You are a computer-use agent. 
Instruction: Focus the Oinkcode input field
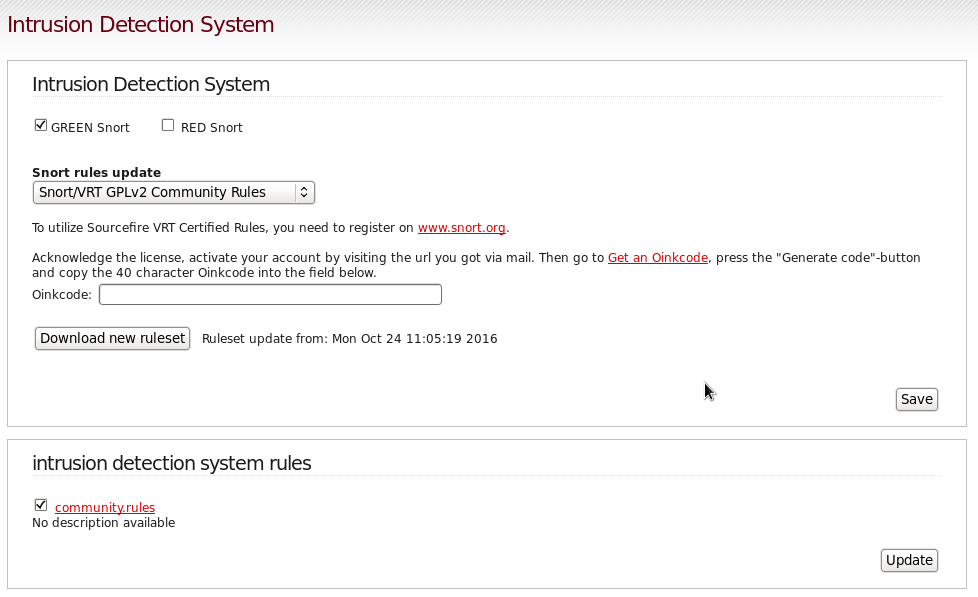click(270, 294)
